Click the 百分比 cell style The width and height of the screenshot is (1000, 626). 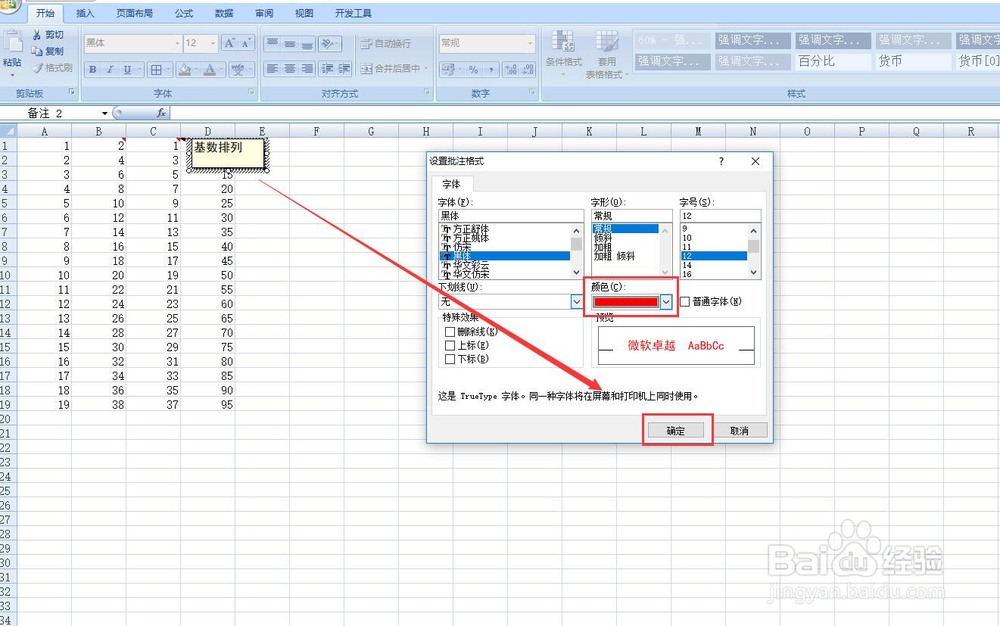(833, 61)
